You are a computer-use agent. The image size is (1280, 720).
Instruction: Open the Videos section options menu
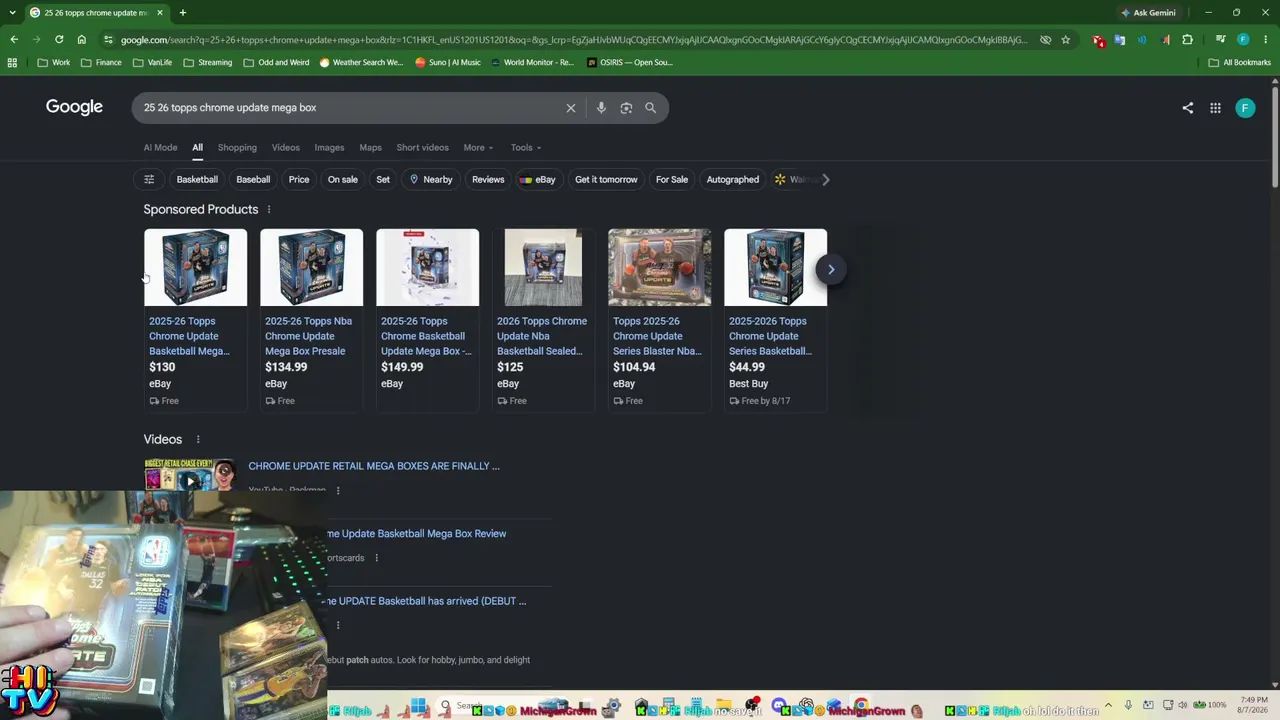coord(198,440)
